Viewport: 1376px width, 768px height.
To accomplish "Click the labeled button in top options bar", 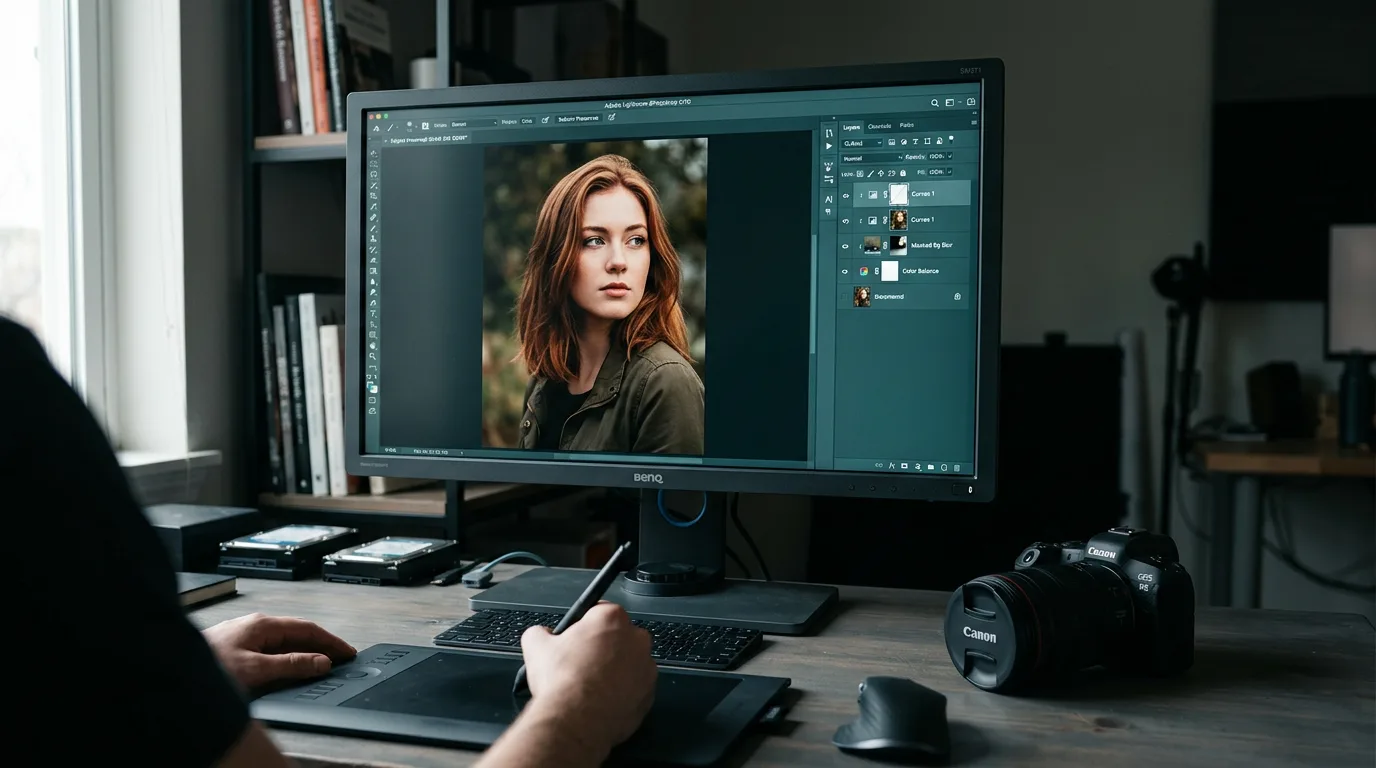I will click(579, 118).
